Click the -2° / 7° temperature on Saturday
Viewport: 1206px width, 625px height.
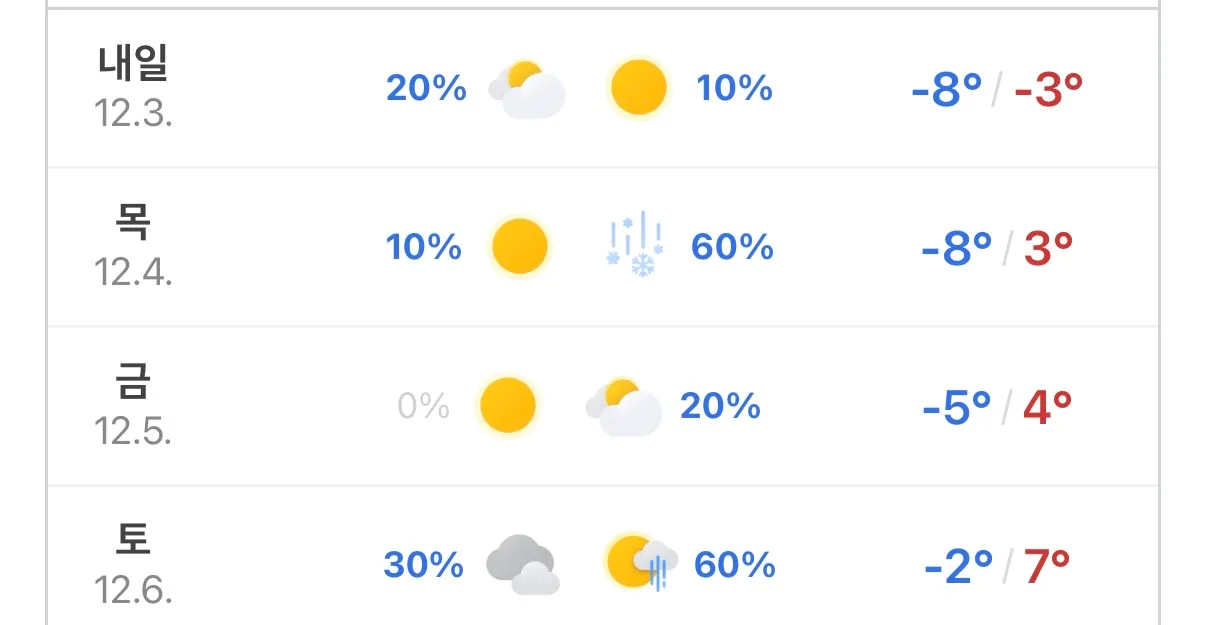tap(997, 566)
